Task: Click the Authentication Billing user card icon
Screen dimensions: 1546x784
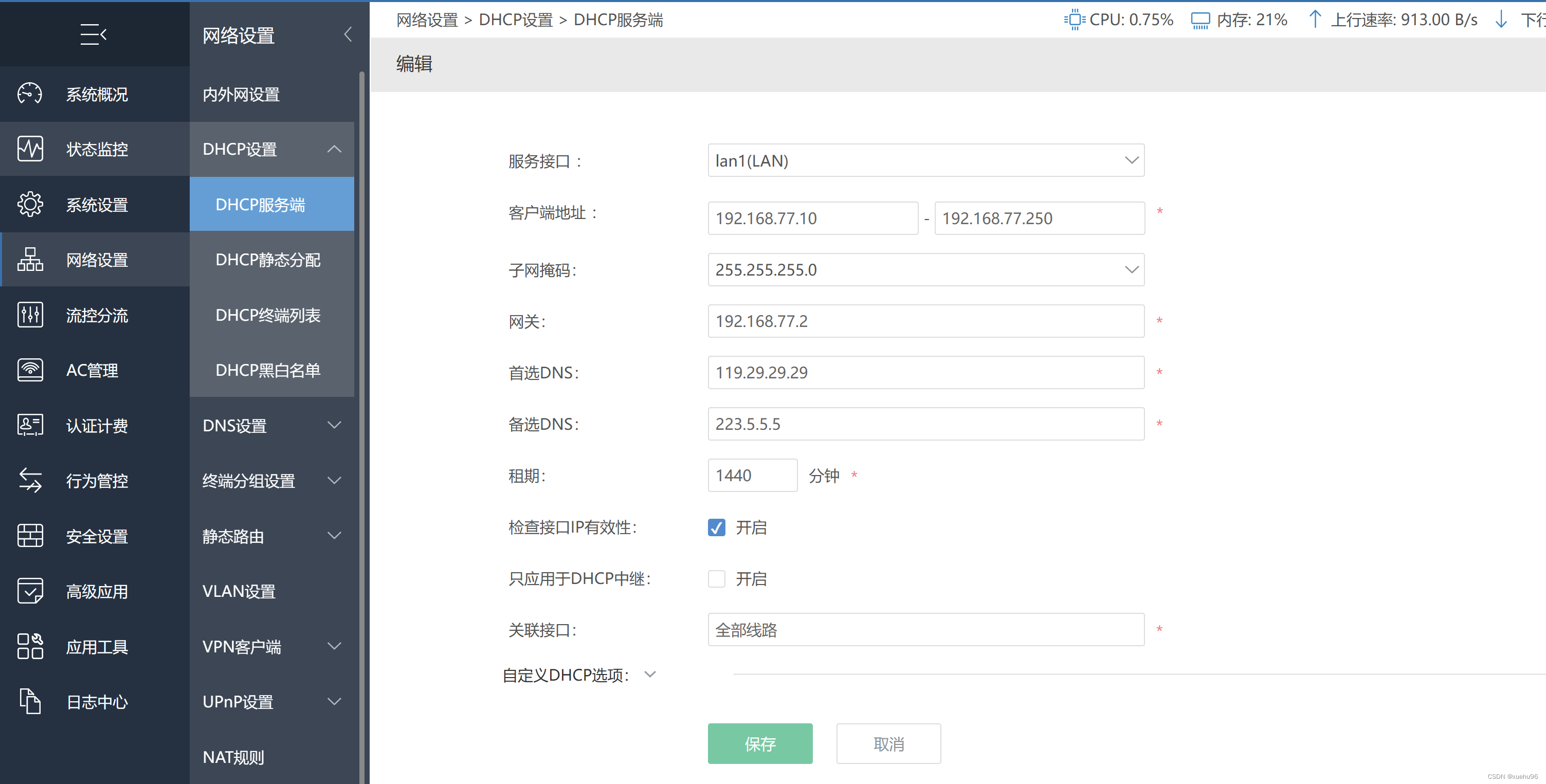Action: [29, 425]
